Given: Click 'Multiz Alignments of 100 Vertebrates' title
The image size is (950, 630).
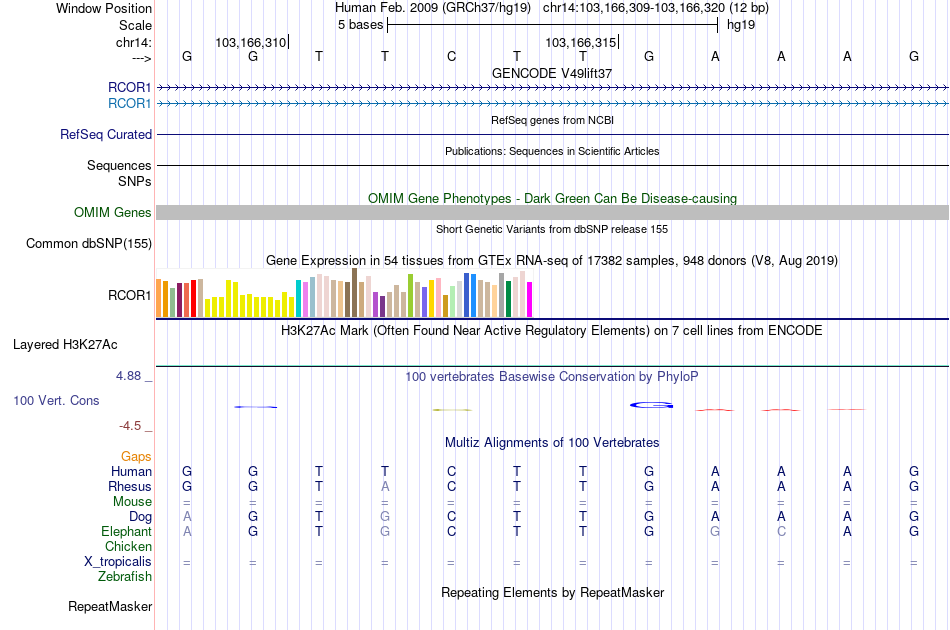Looking at the screenshot, I should 552,442.
